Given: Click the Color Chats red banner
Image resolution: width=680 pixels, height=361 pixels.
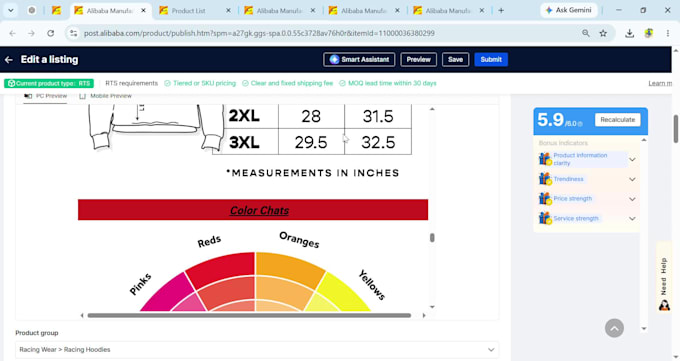Looking at the screenshot, I should coord(253,210).
